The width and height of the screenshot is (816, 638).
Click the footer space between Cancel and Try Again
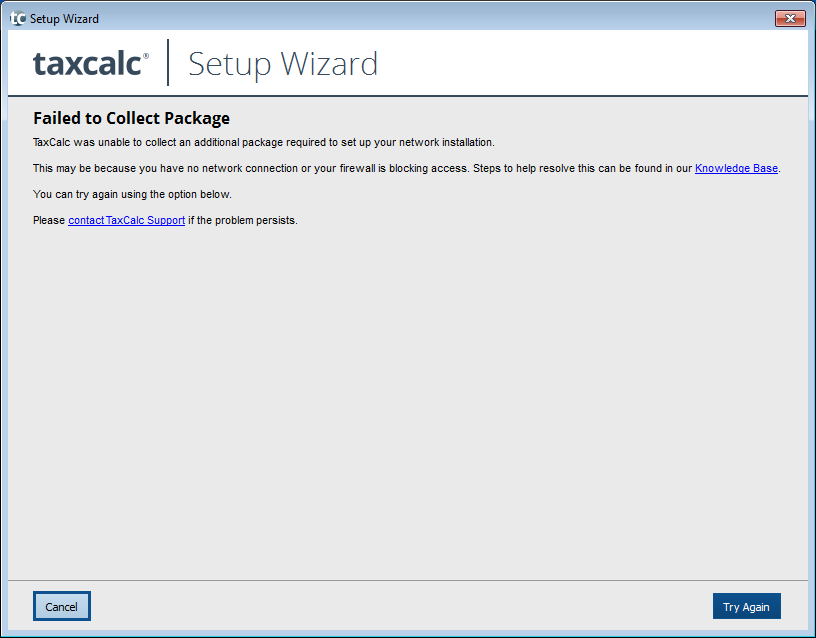[x=400, y=607]
